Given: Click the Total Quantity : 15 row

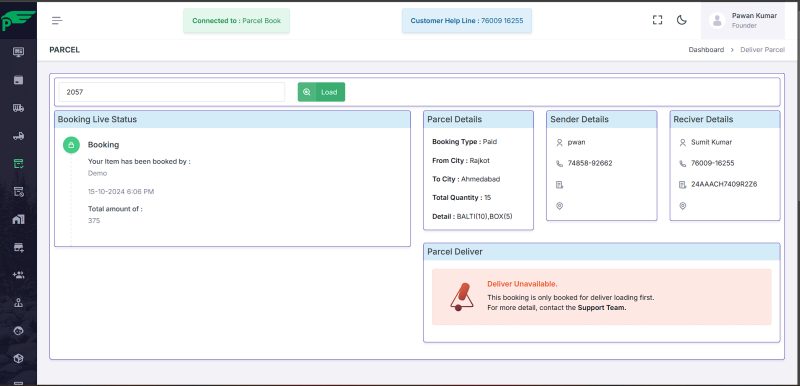Looking at the screenshot, I should pos(461,197).
